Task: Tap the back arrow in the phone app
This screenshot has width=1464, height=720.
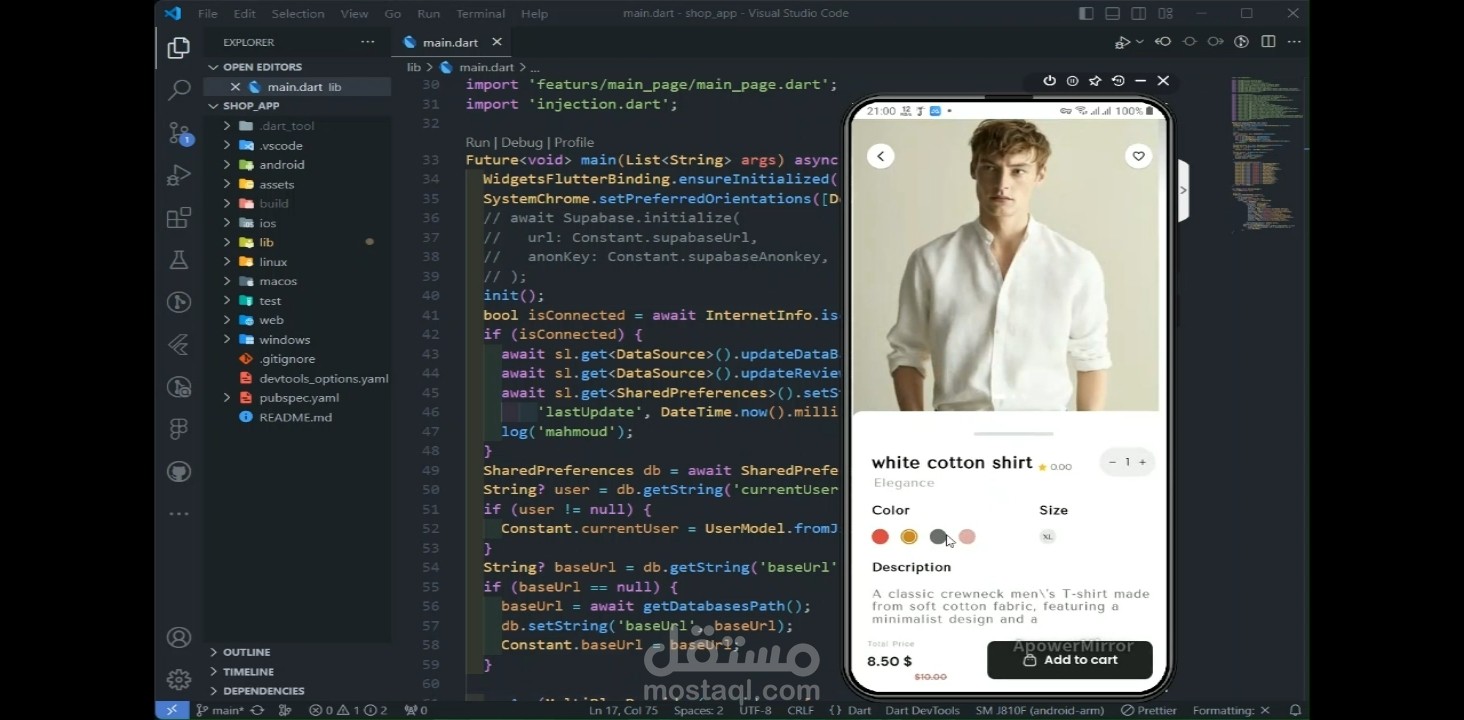Action: (x=881, y=156)
